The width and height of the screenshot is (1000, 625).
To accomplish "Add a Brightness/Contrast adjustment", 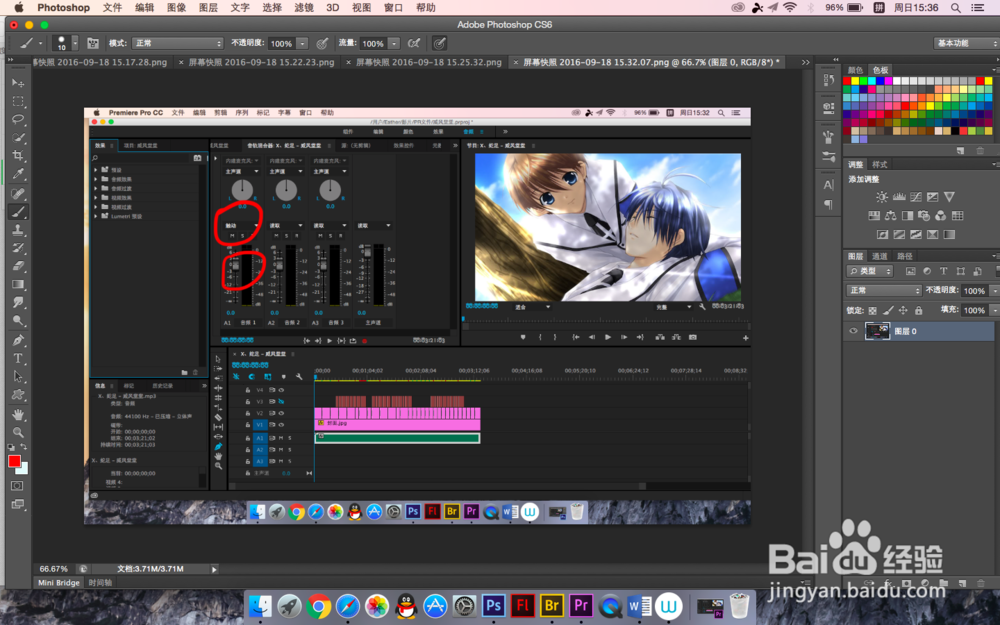I will tap(881, 197).
